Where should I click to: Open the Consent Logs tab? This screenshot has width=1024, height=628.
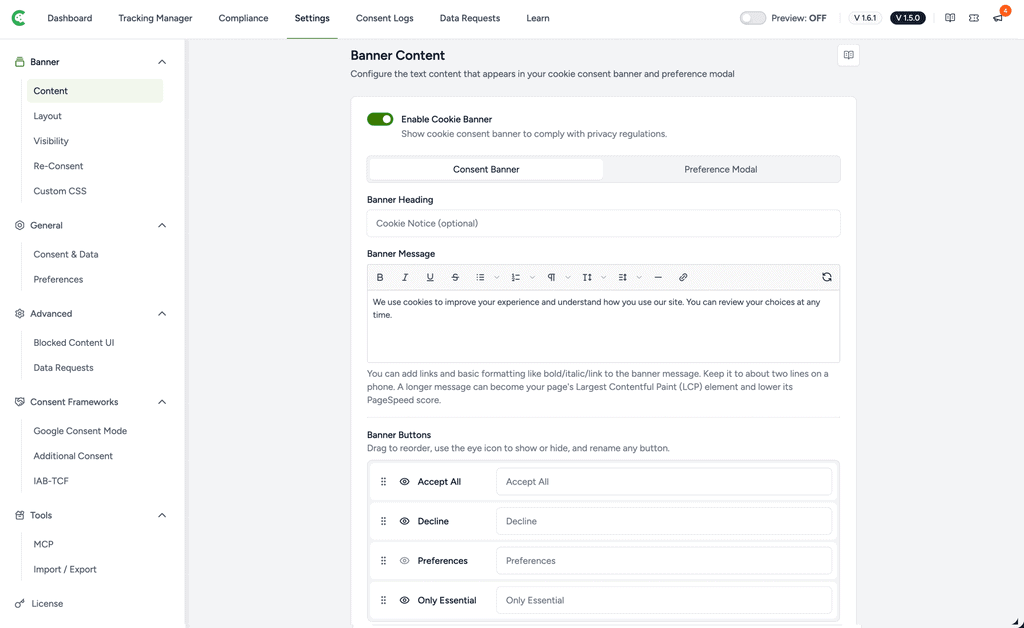click(x=385, y=18)
